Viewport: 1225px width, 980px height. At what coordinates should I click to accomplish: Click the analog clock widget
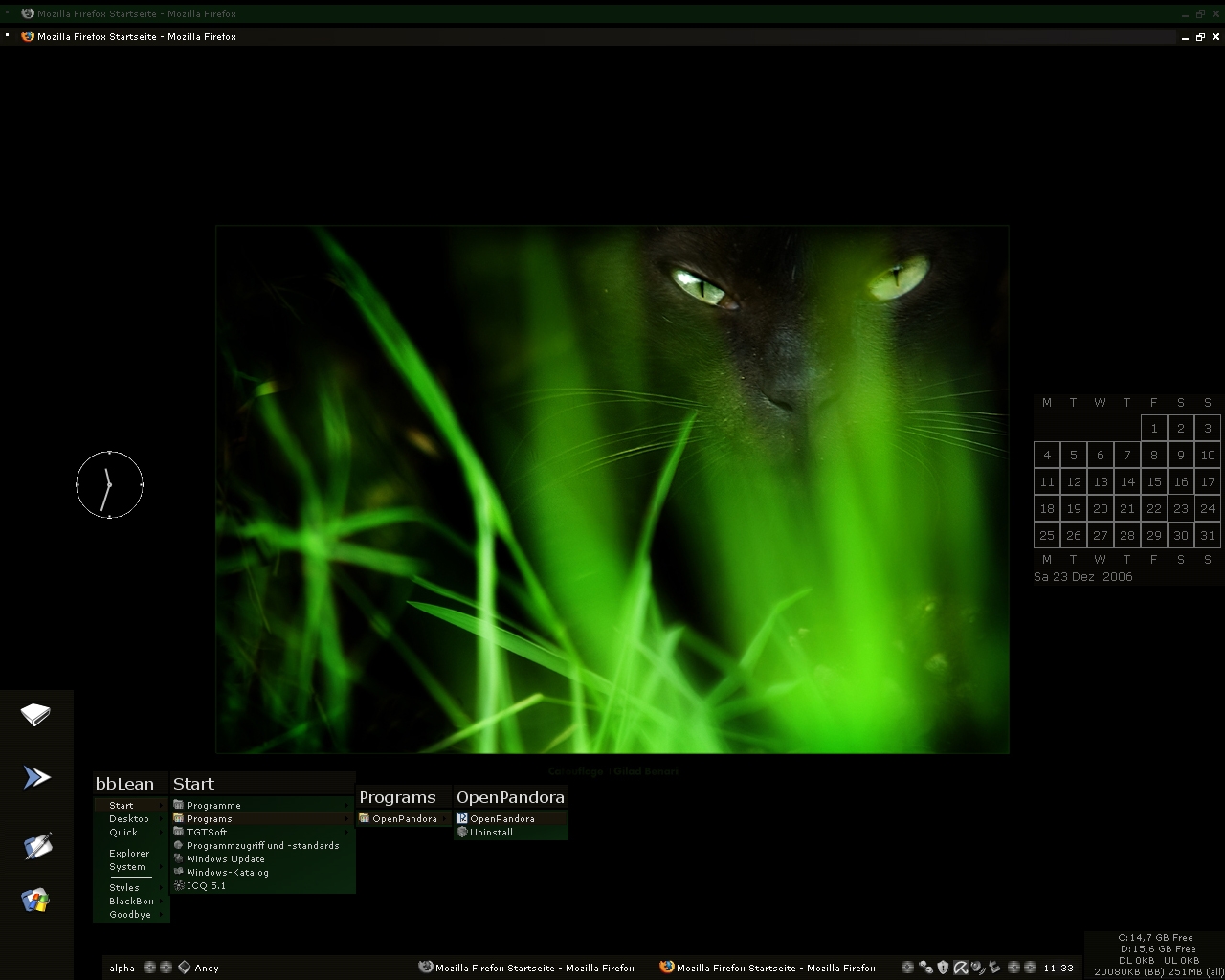click(109, 485)
